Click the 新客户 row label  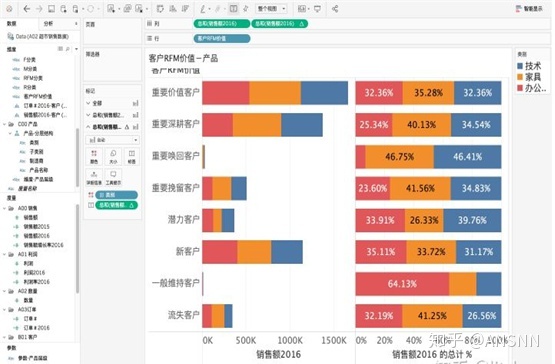point(188,252)
